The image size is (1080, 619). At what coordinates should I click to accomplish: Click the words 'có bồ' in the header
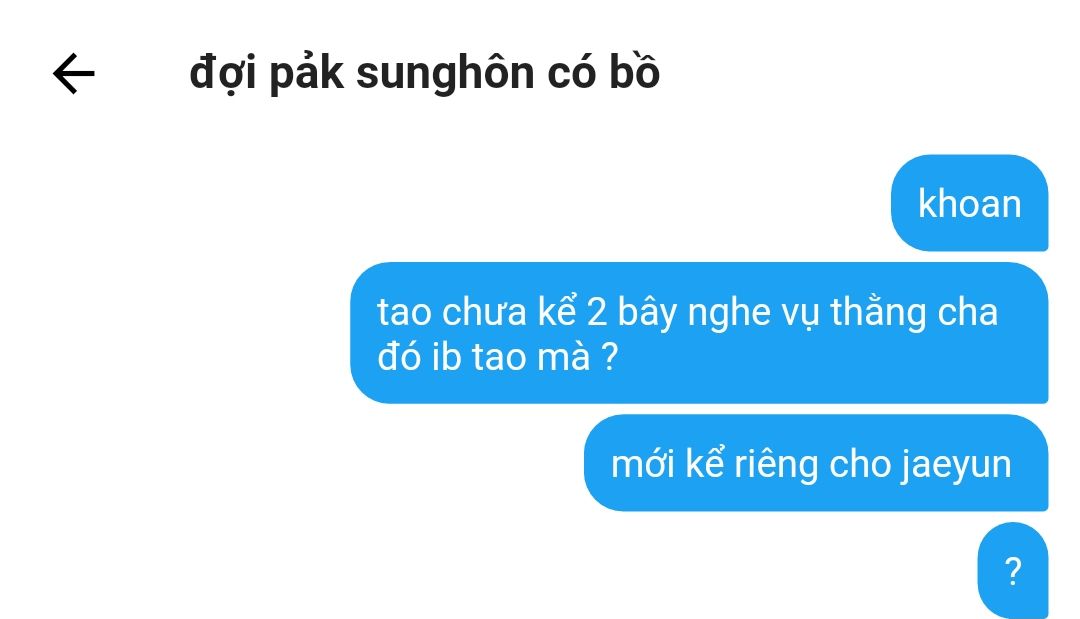click(603, 72)
